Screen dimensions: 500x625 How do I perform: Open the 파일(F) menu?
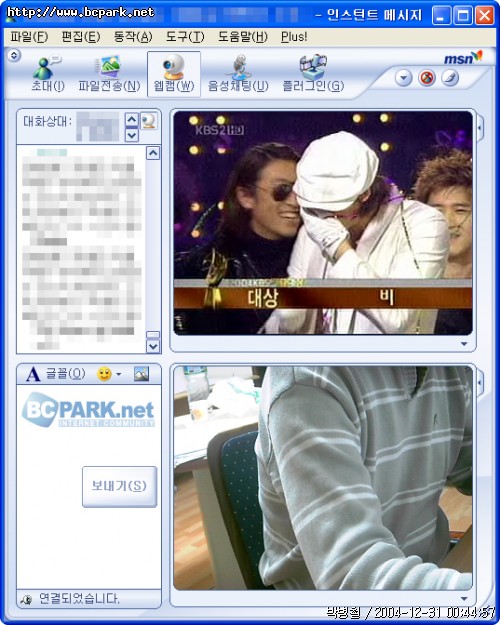29,37
